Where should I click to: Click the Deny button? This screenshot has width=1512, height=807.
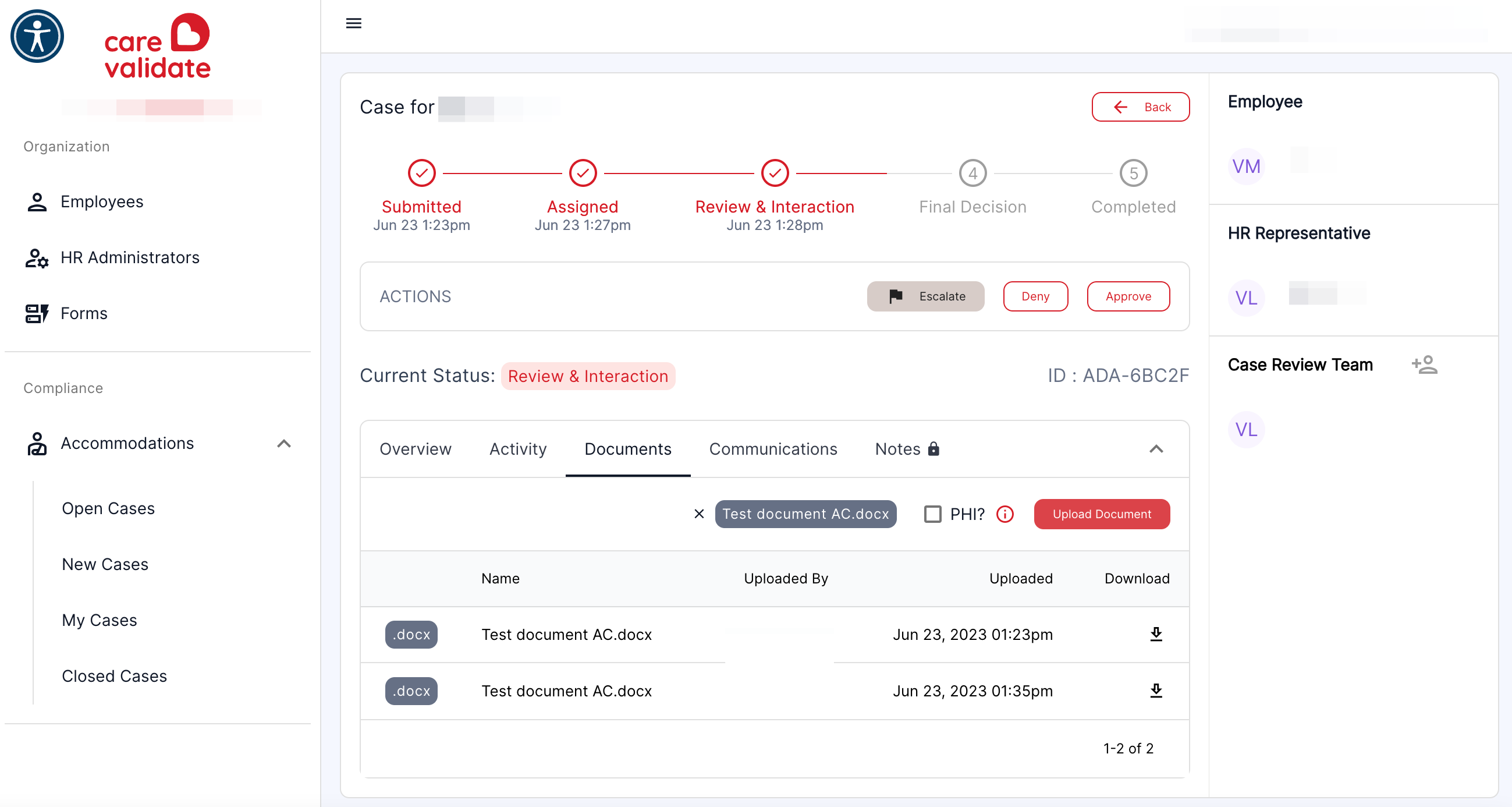1035,296
